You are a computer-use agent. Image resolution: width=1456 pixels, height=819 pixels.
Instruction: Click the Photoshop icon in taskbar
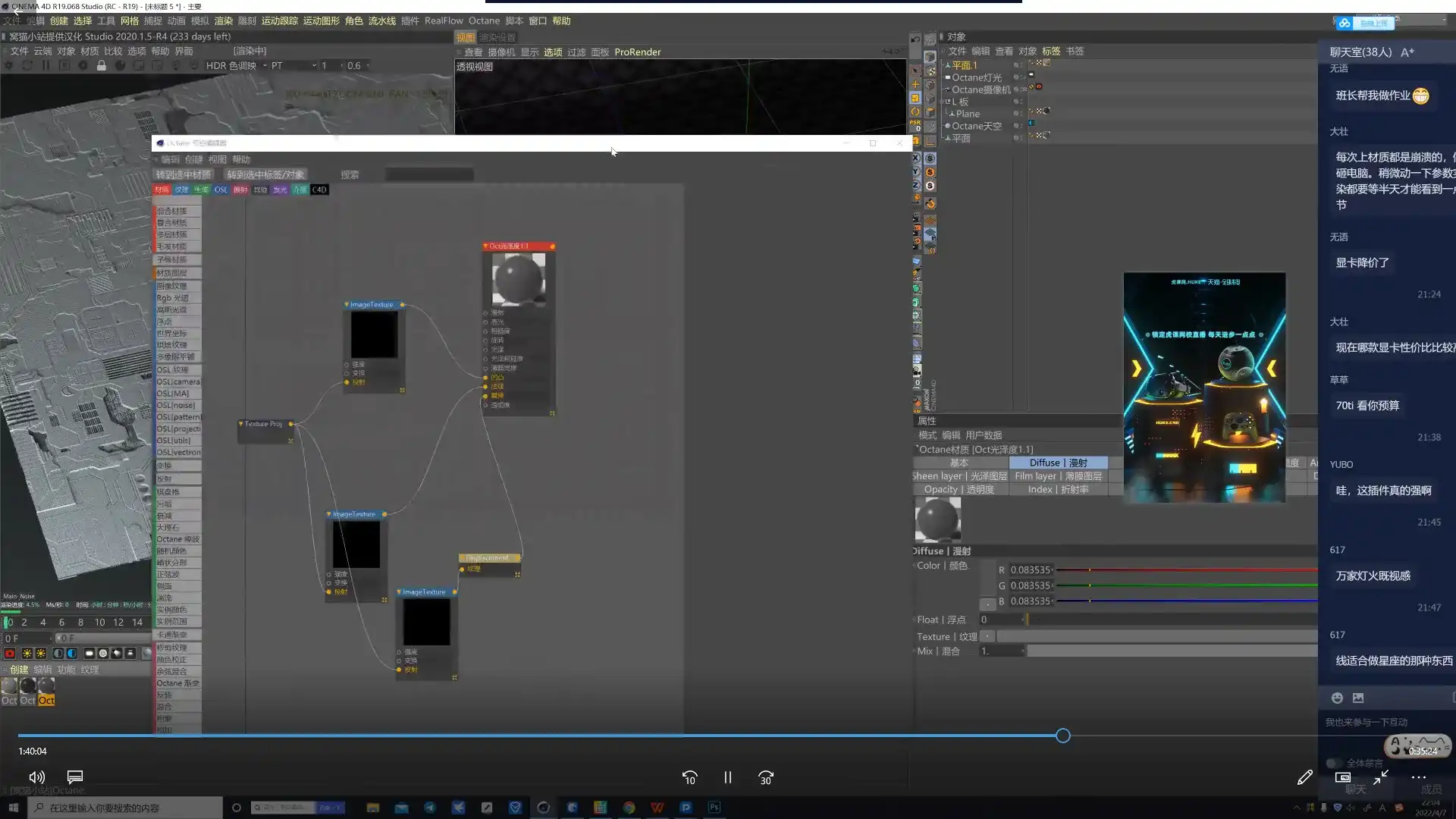(714, 808)
